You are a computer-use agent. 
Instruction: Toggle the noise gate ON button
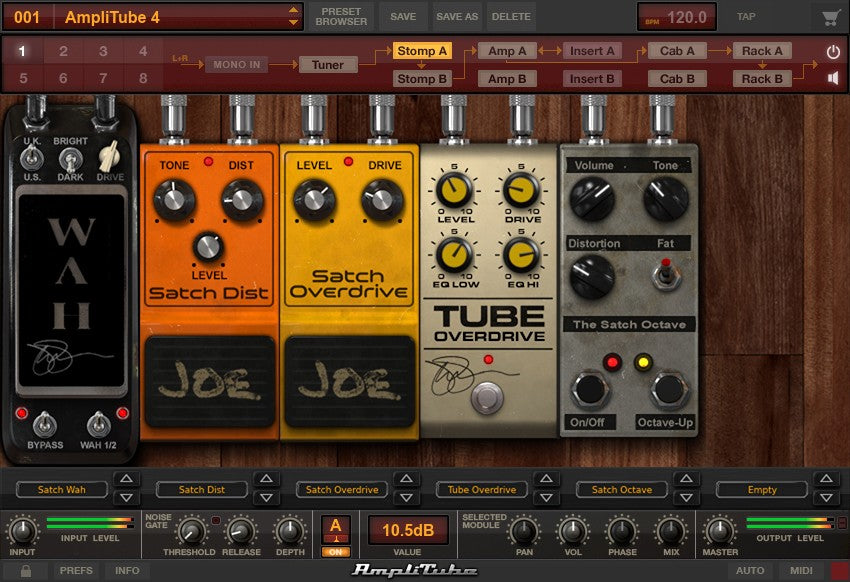(x=334, y=551)
